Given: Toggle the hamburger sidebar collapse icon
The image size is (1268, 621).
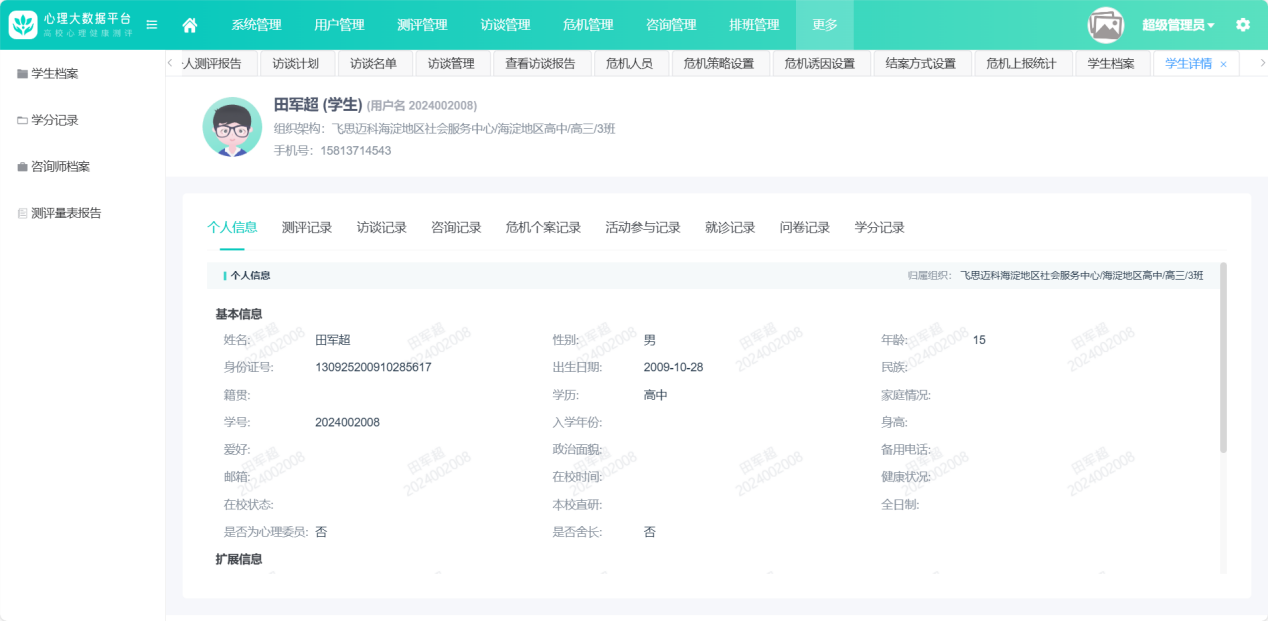Looking at the screenshot, I should coord(152,25).
